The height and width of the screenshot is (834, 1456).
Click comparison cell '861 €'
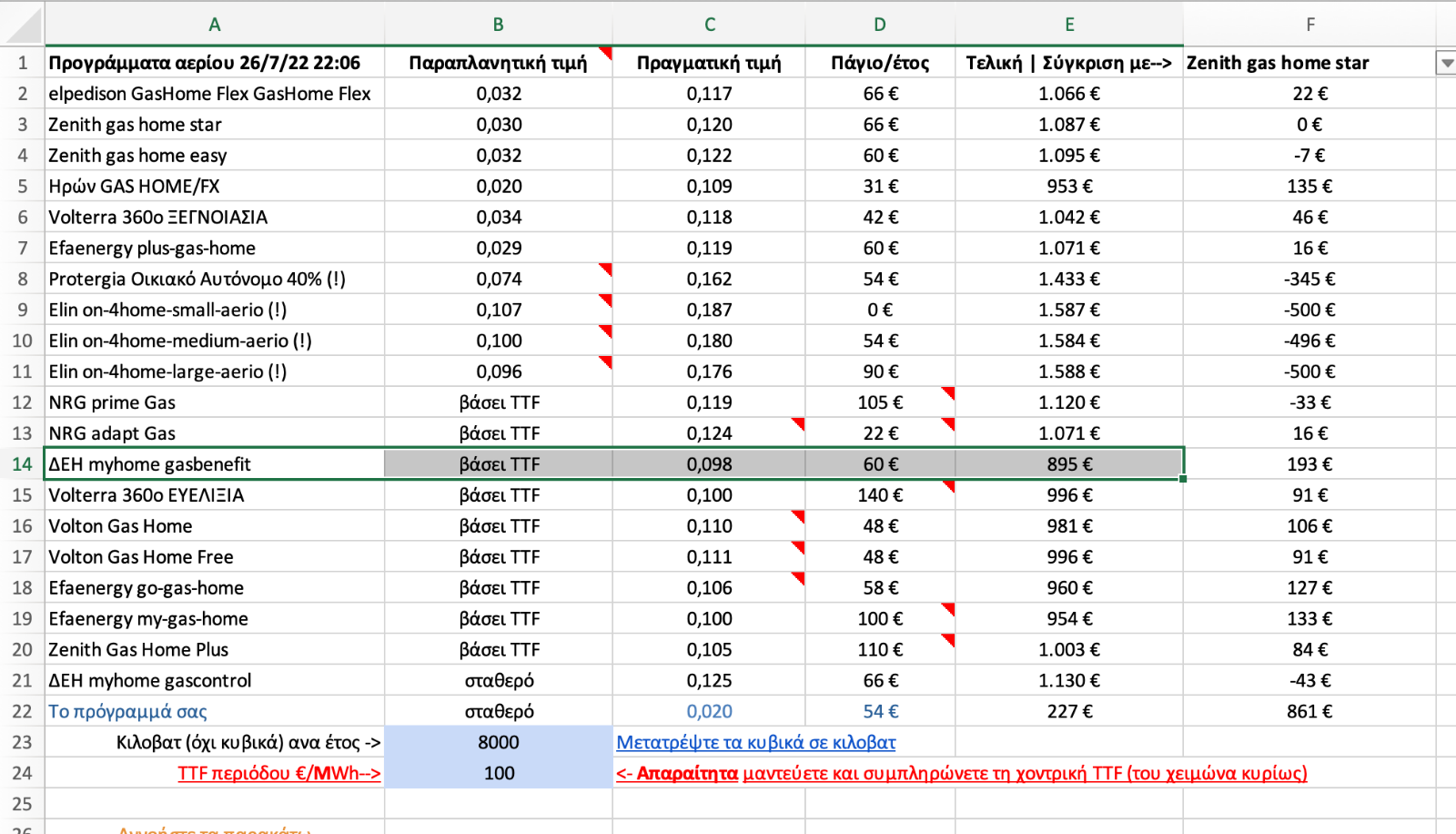click(1309, 711)
